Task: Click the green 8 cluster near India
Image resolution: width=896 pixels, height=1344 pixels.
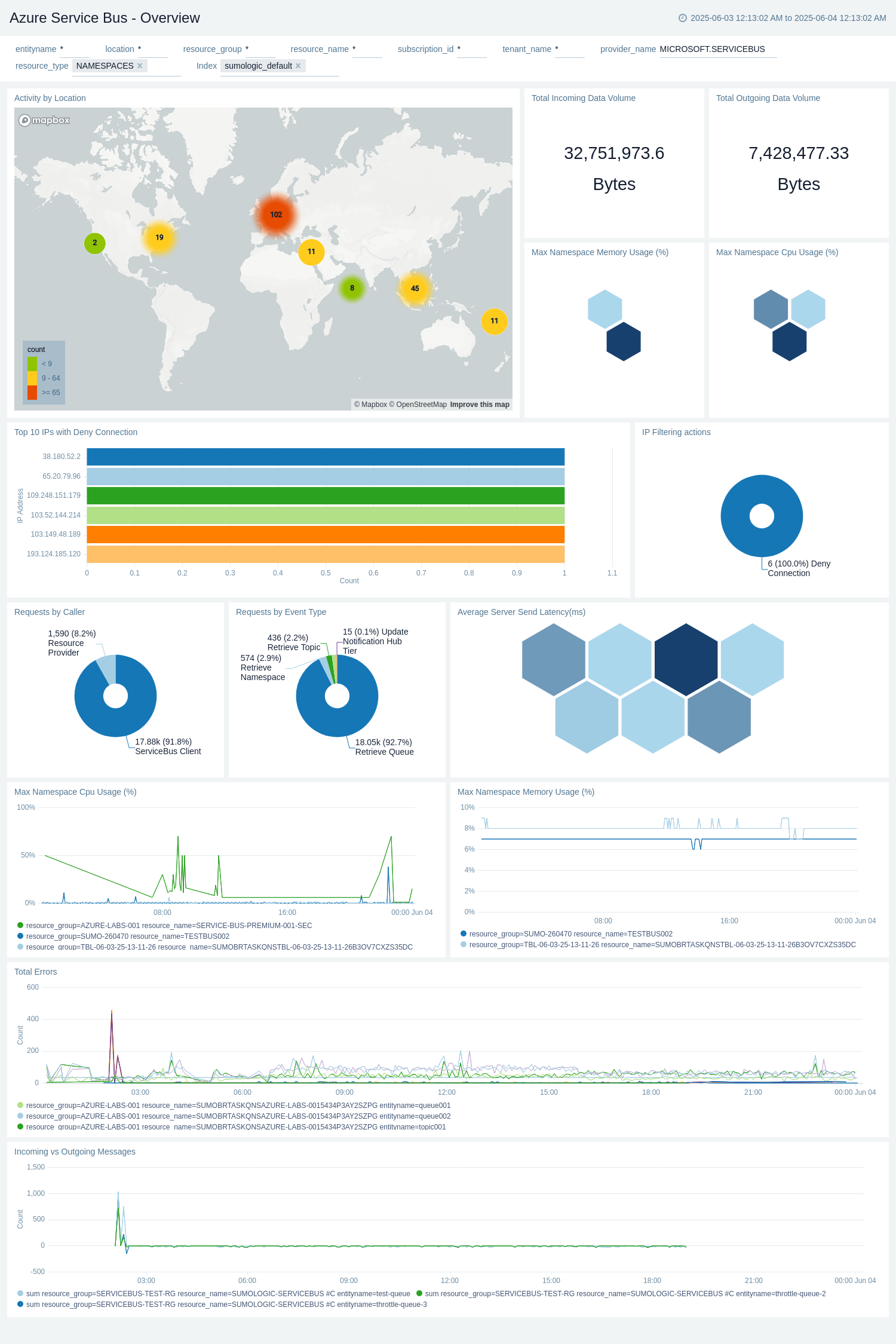Action: tap(352, 288)
